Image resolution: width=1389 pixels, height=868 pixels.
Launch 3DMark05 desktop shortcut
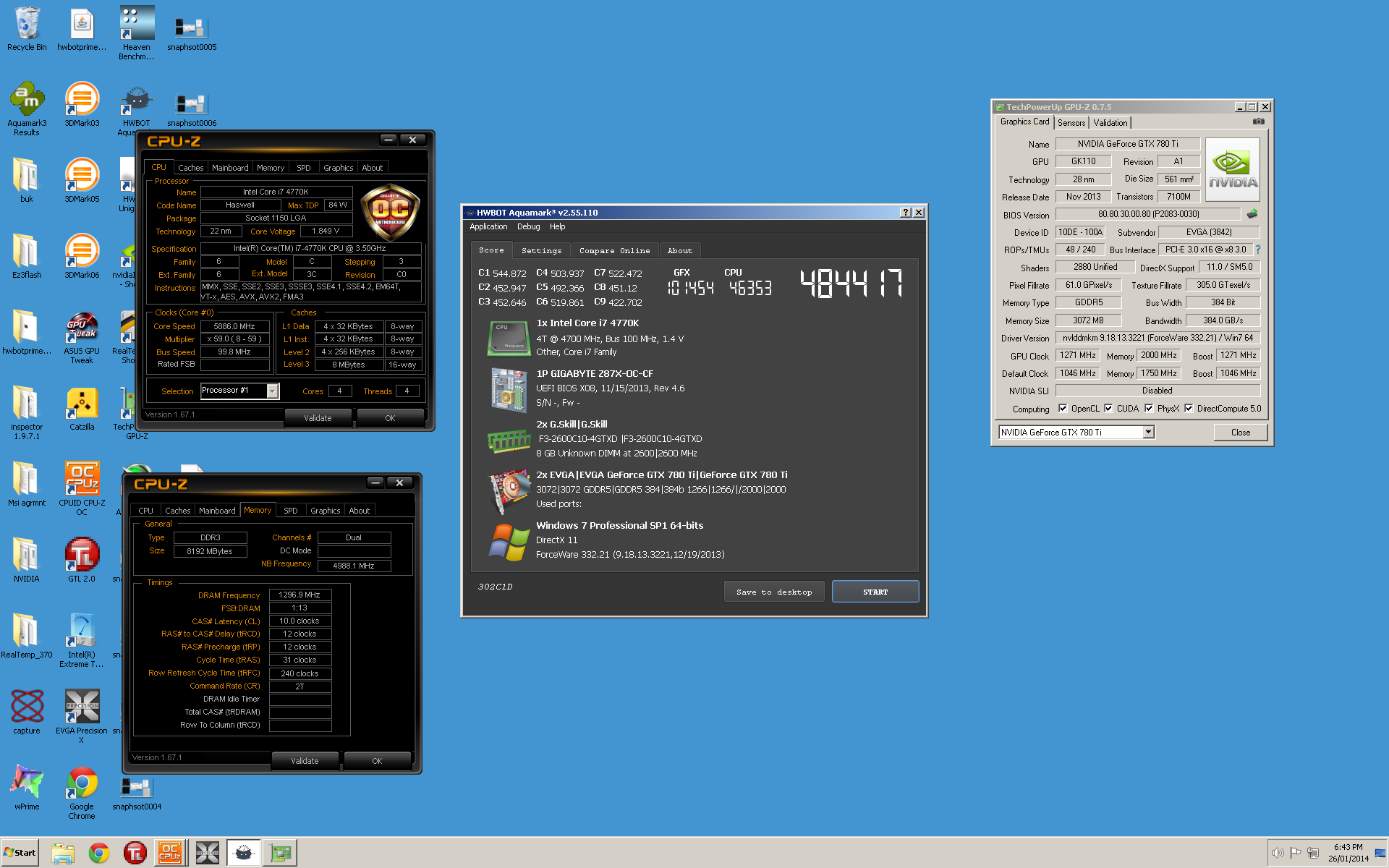click(82, 181)
